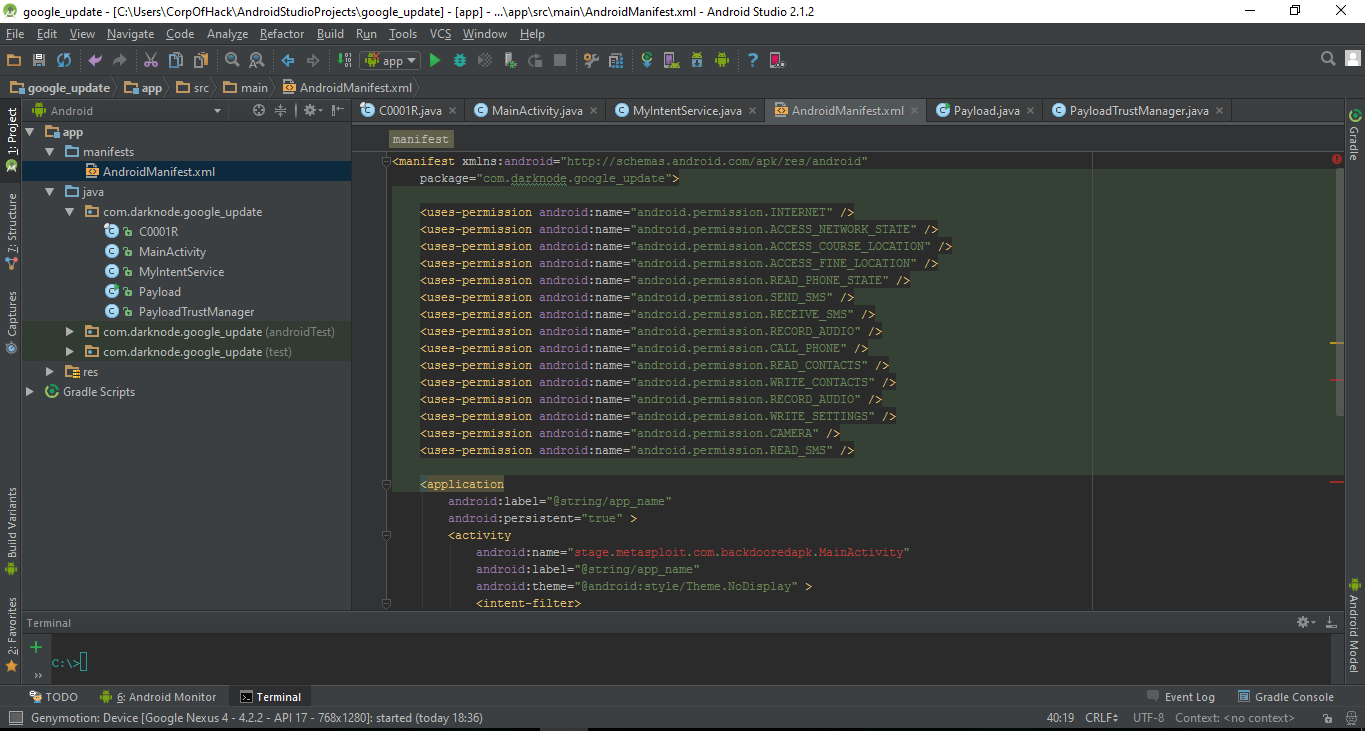Click the Synchronize icon in the toolbar

(x=64, y=61)
